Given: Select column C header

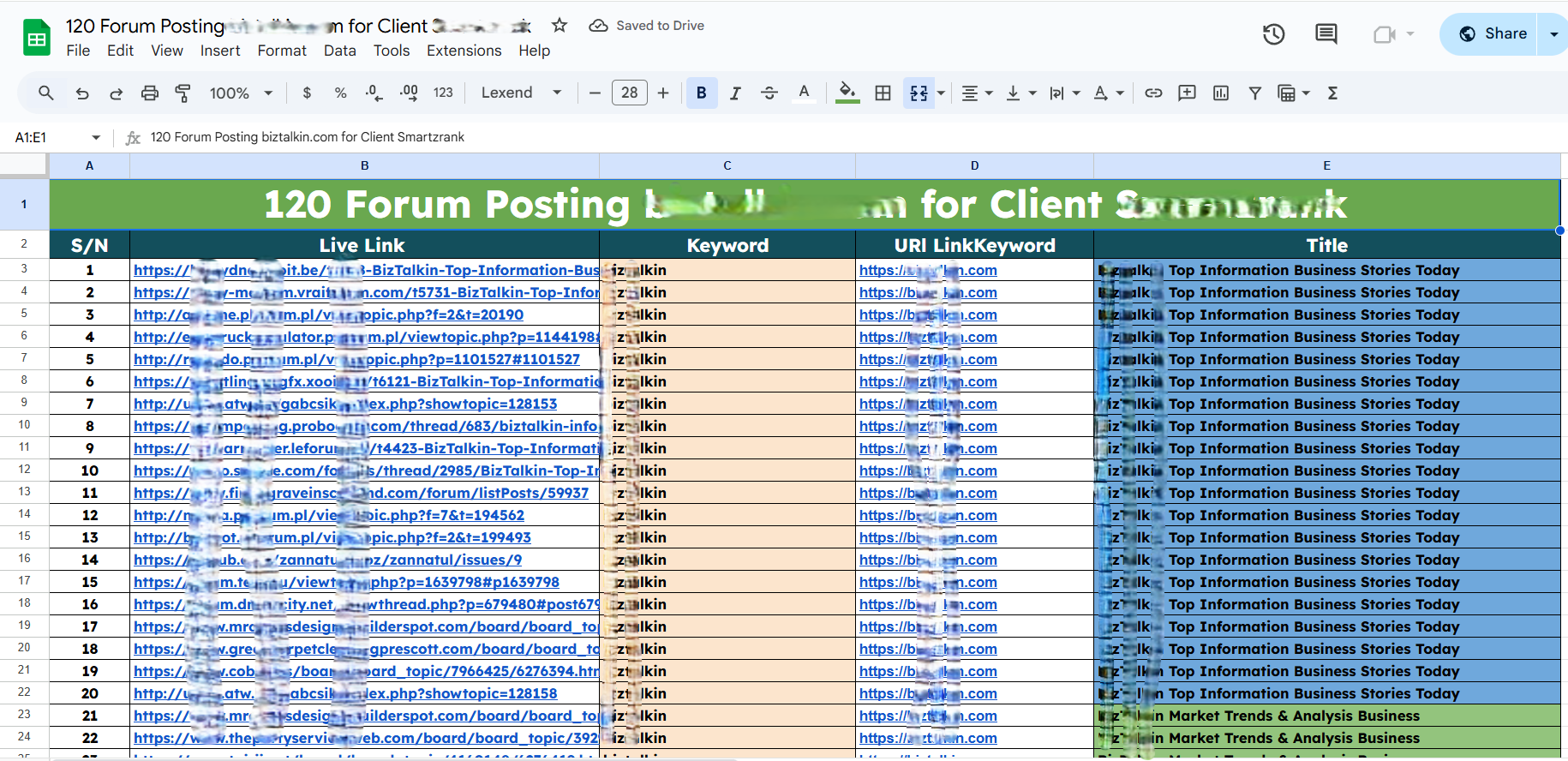Looking at the screenshot, I should (x=727, y=165).
